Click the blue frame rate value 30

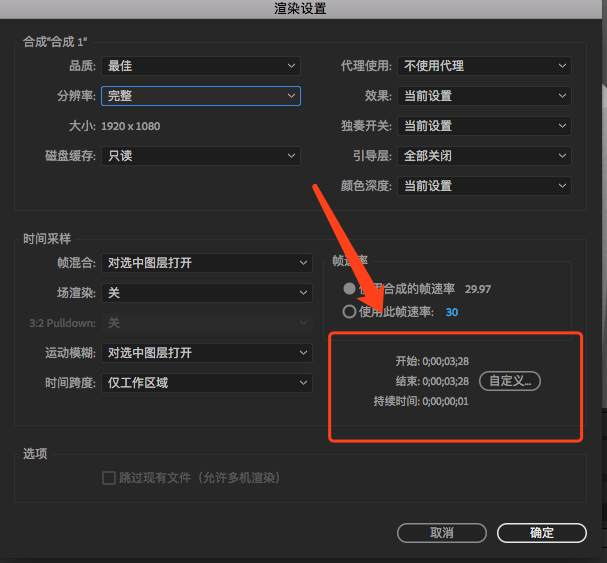(452, 312)
